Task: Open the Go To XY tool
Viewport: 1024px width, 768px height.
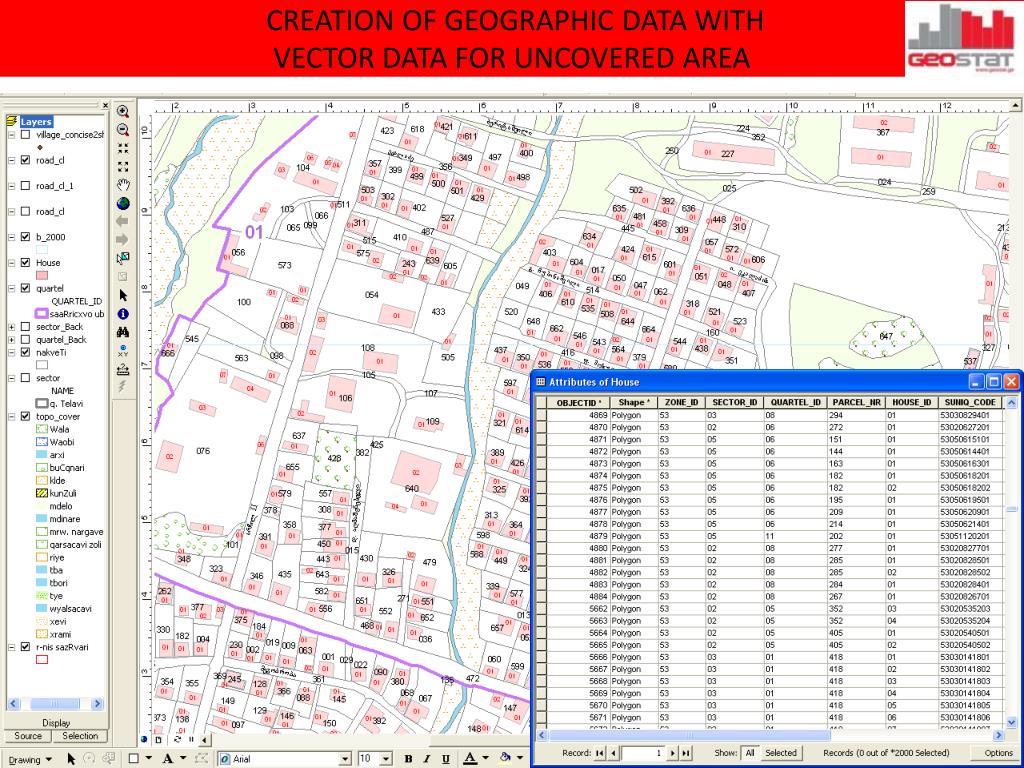Action: tap(123, 351)
